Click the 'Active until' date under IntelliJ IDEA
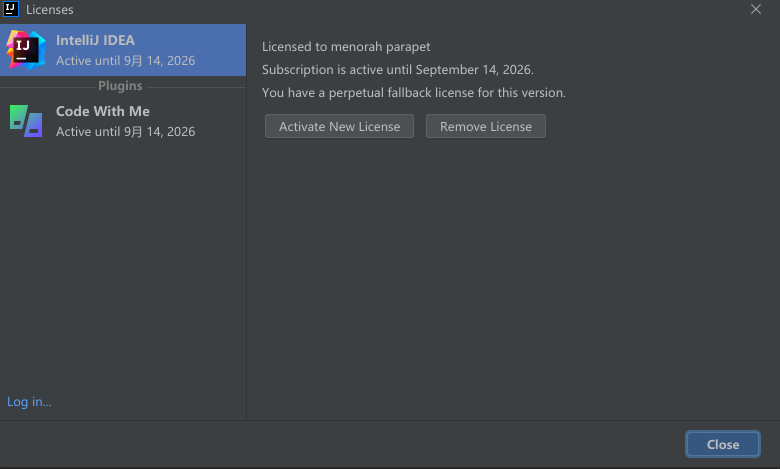 125,61
